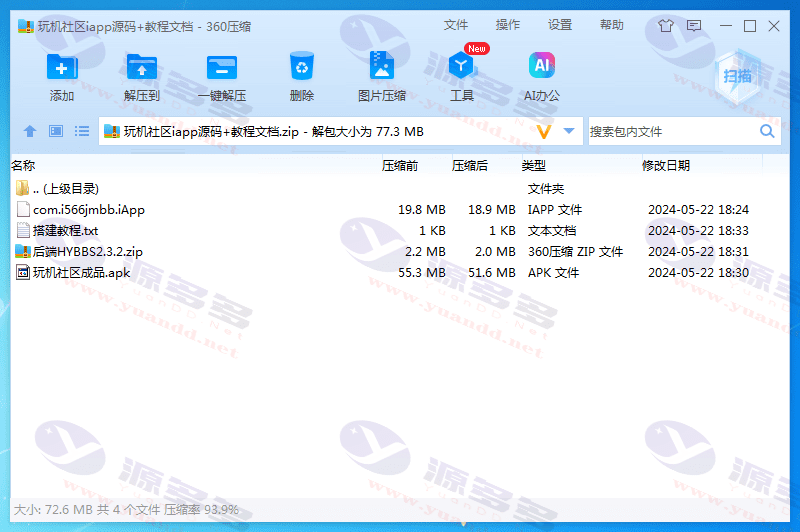
Task: Select file 搭建教程.txt
Action: click(400, 230)
